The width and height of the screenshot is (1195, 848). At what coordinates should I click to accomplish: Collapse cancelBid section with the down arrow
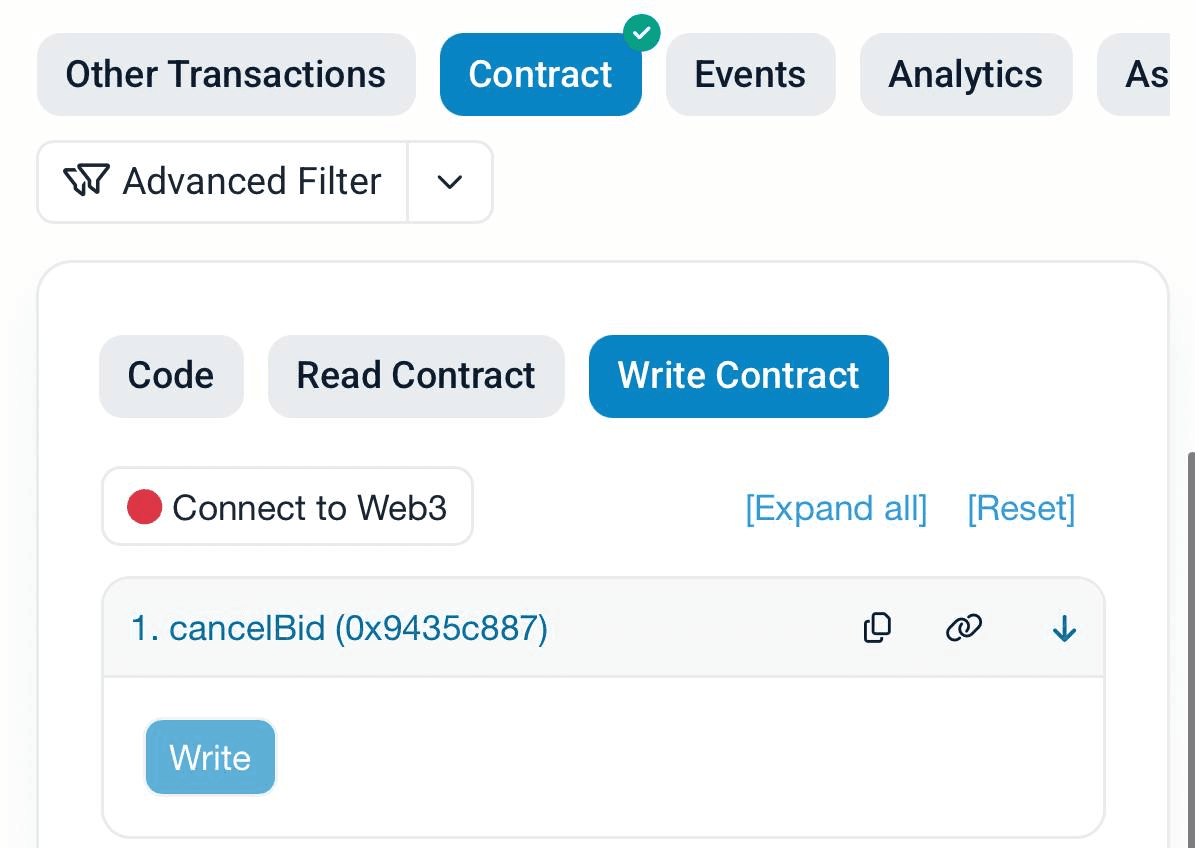[x=1064, y=629]
